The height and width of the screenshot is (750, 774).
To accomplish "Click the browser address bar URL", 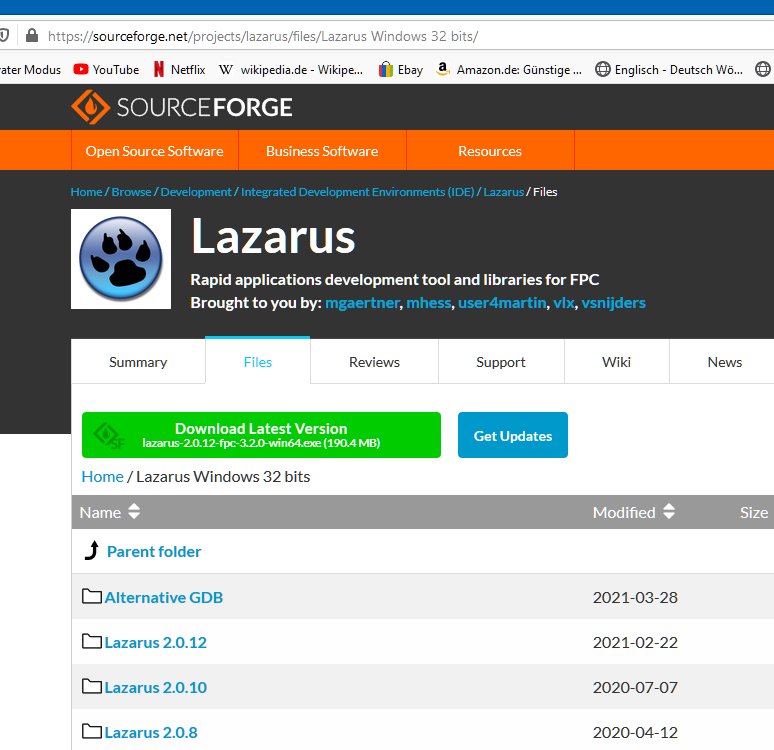I will [263, 36].
